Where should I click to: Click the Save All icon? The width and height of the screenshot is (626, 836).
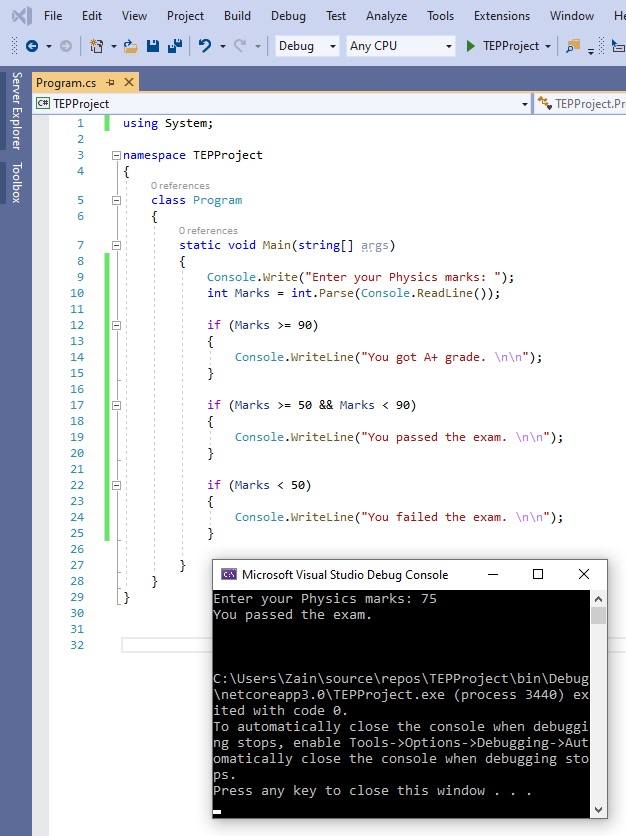pyautogui.click(x=174, y=46)
